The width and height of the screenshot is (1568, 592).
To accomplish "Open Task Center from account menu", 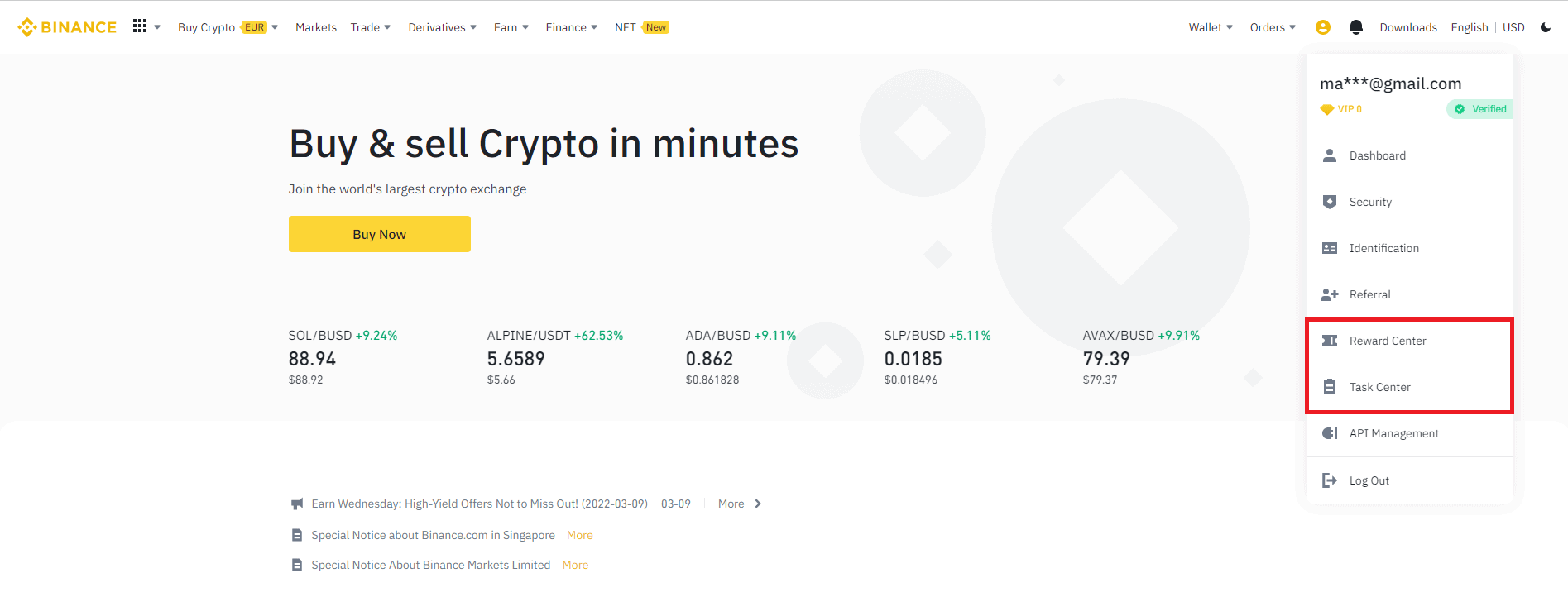I will (x=1379, y=387).
